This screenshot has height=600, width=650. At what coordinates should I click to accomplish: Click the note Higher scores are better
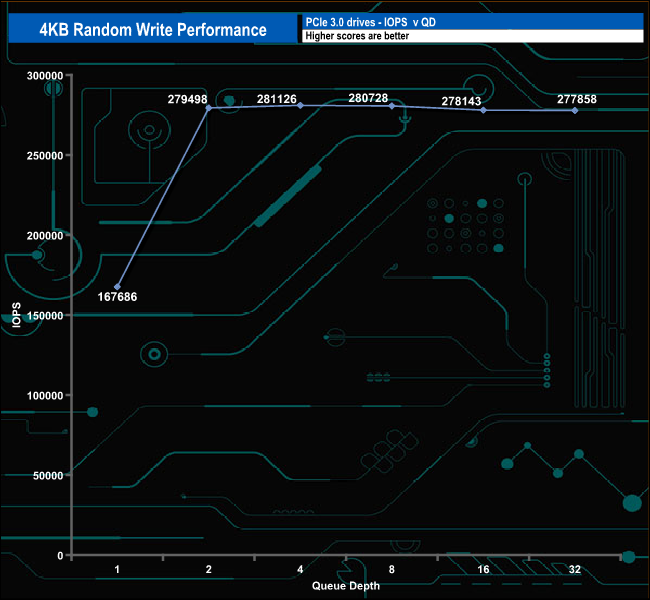point(357,36)
